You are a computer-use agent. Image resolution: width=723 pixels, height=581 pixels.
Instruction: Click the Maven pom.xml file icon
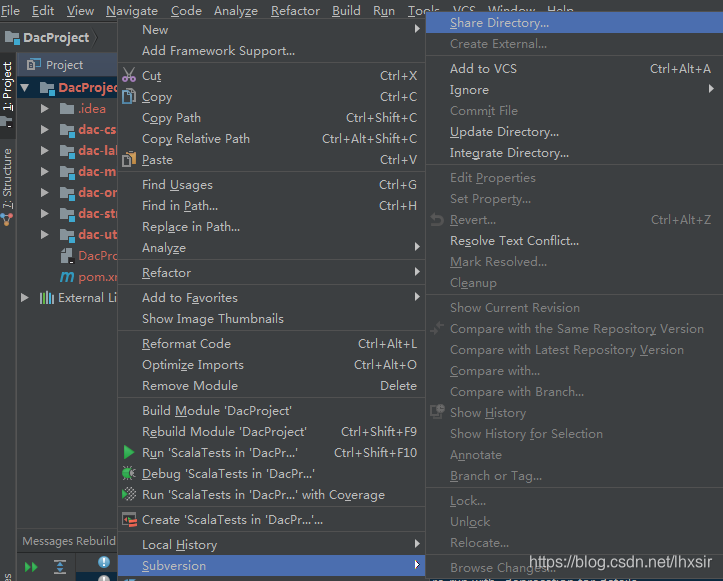click(67, 276)
